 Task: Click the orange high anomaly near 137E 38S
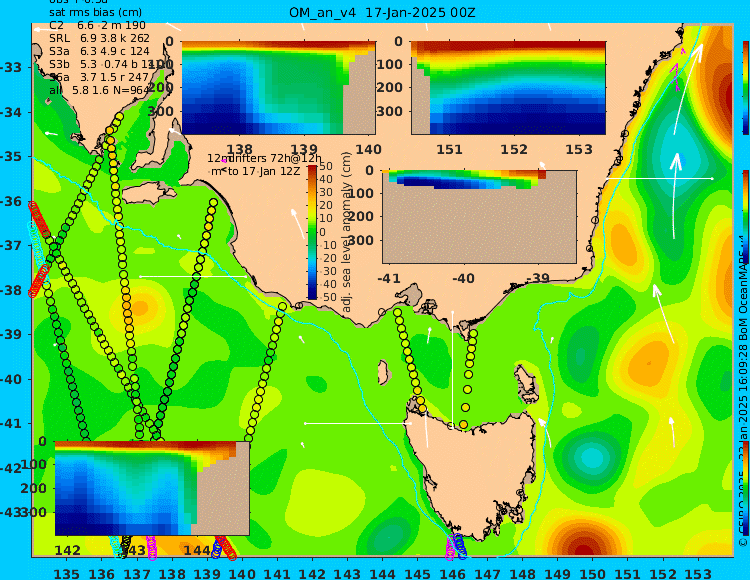click(139, 307)
